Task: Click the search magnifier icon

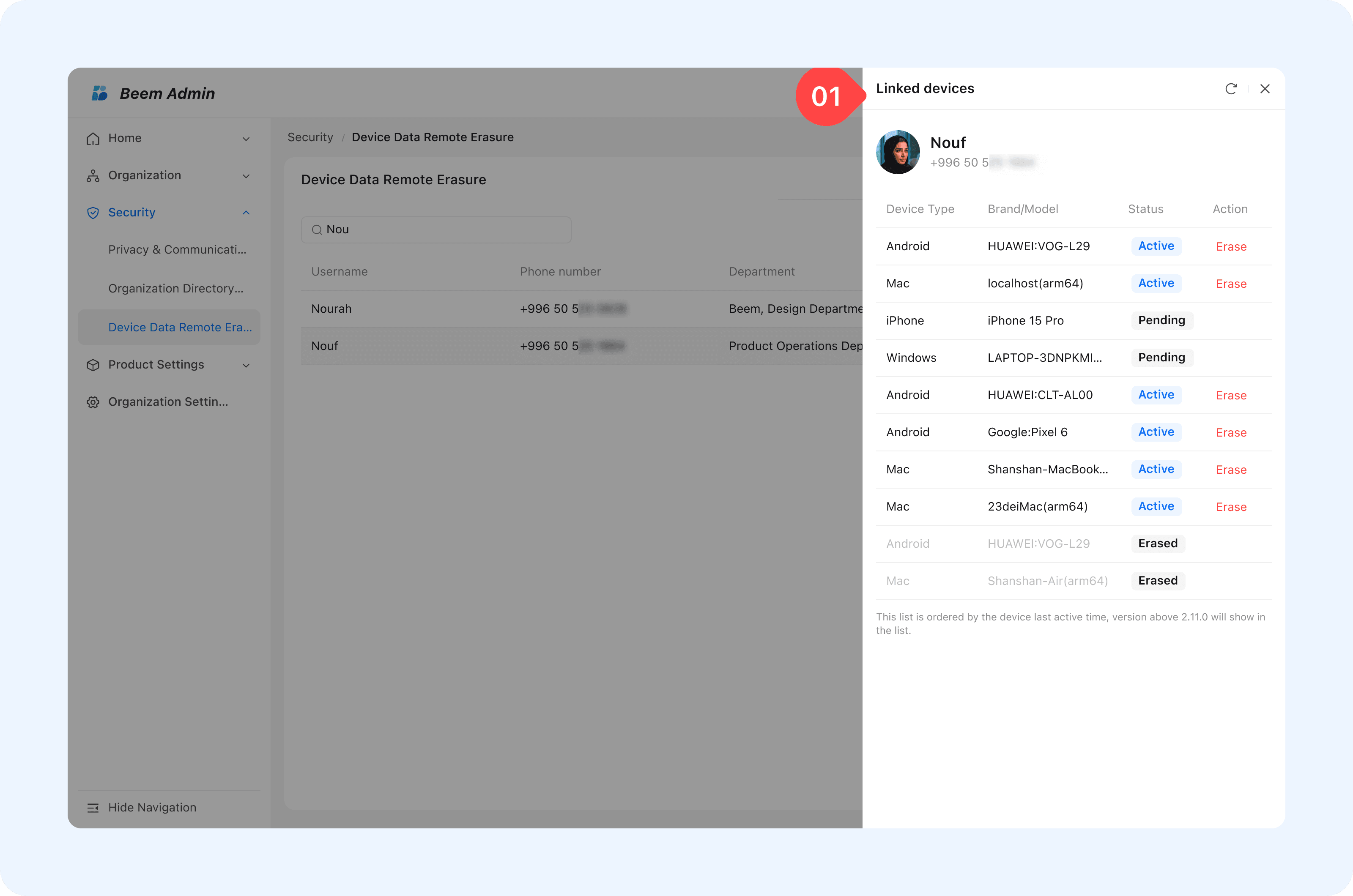Action: [x=316, y=230]
